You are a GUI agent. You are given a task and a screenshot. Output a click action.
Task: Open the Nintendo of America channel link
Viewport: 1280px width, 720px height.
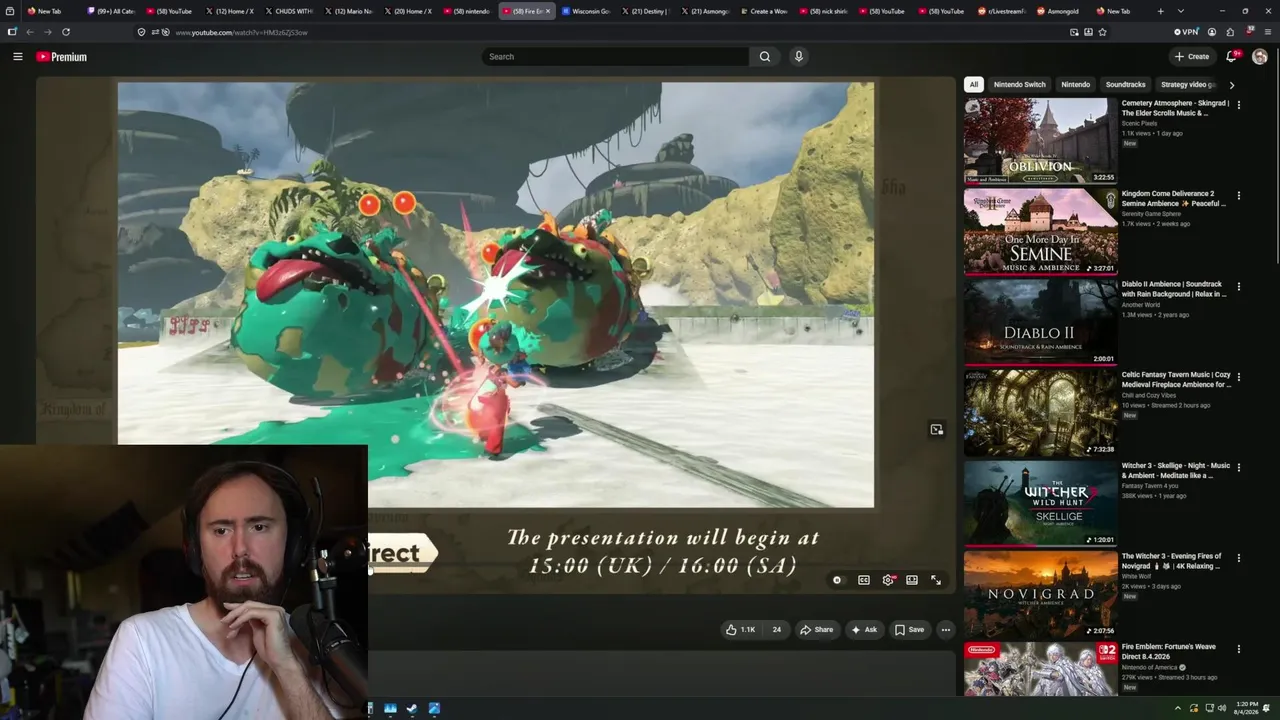pos(1150,668)
